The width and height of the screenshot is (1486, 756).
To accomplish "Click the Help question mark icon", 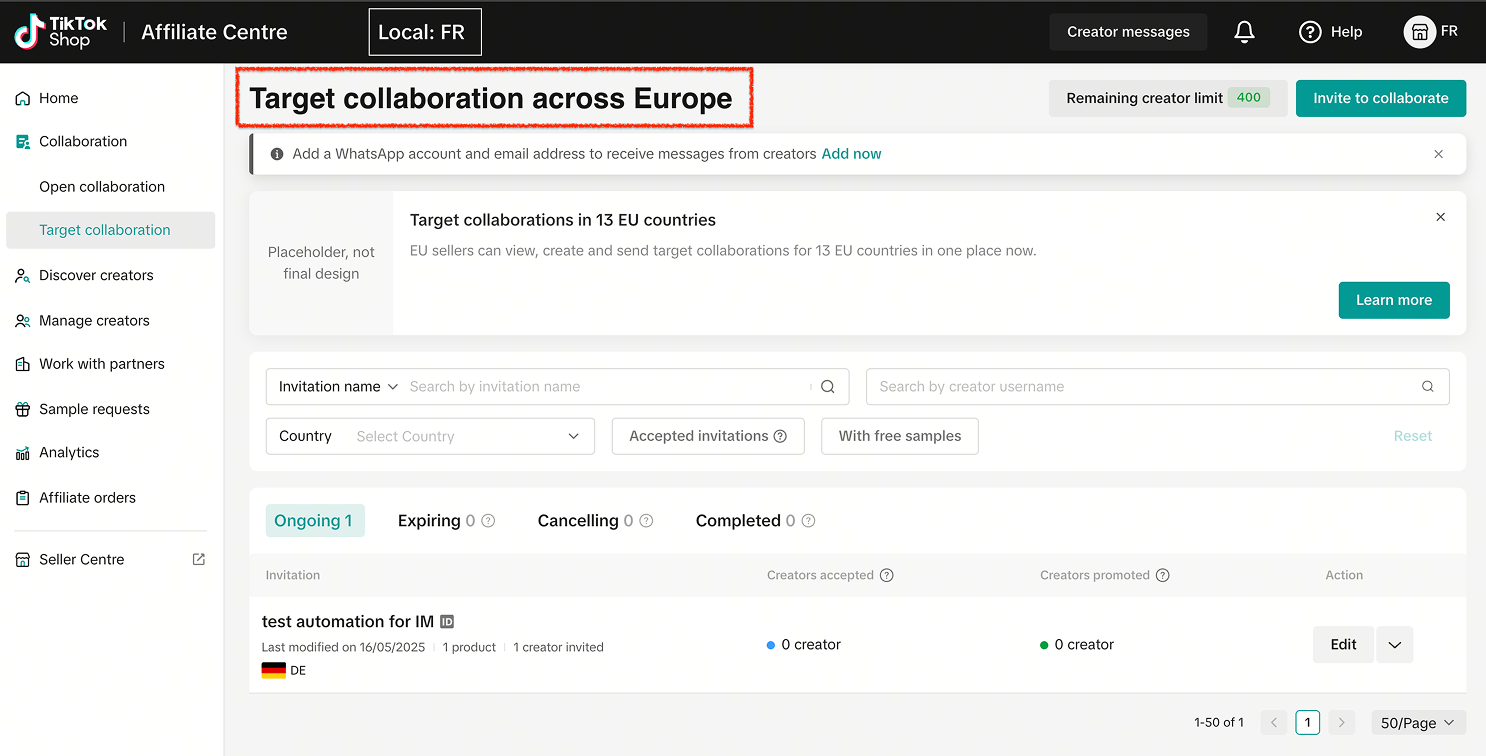I will [1310, 32].
